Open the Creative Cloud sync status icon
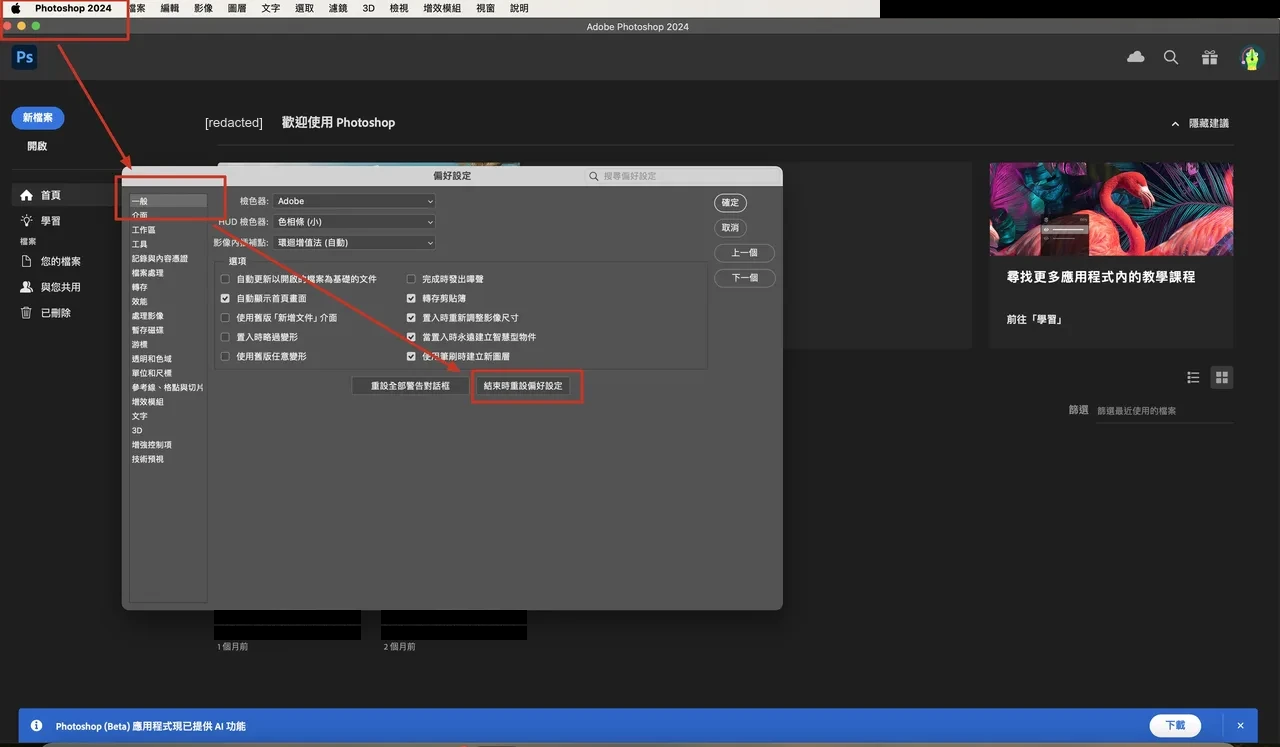 (x=1136, y=58)
